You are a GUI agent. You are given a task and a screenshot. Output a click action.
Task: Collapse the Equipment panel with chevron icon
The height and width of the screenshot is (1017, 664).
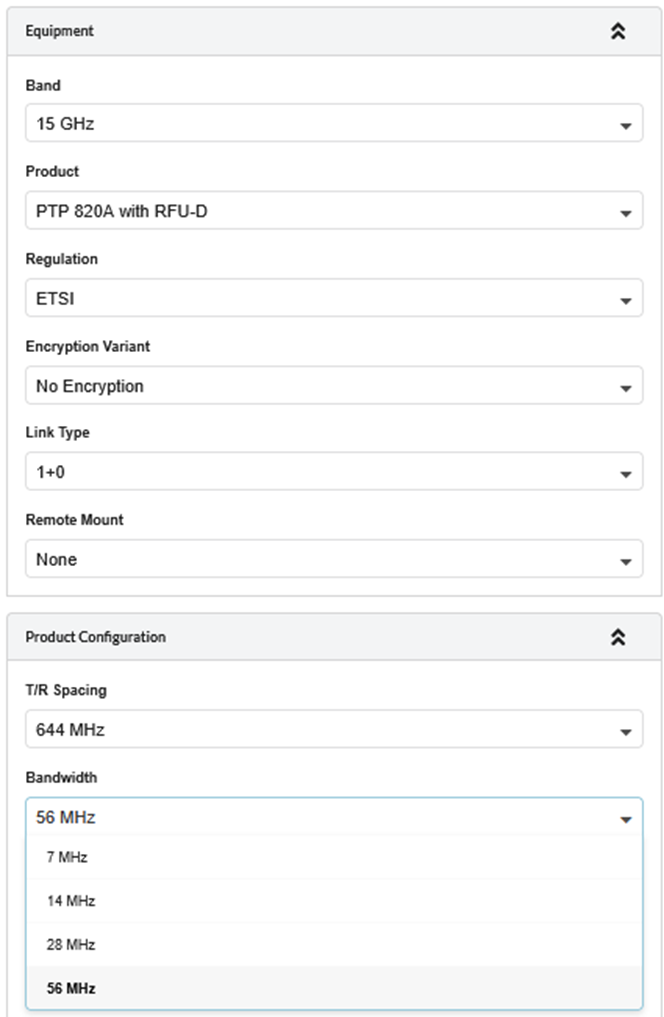coord(618,31)
